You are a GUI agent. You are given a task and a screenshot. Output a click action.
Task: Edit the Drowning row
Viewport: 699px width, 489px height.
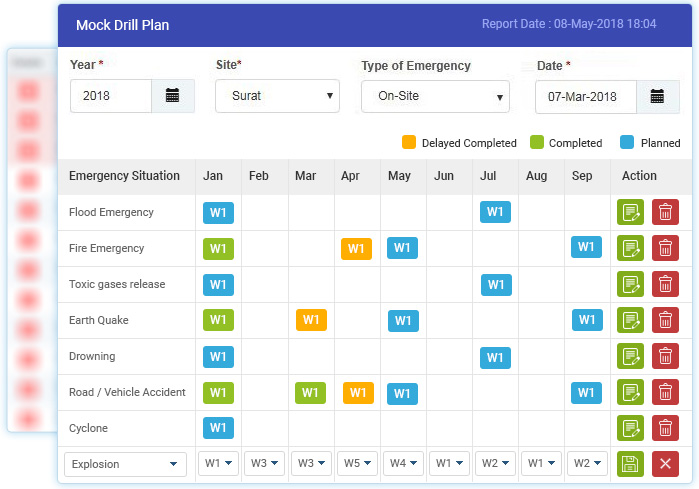pyautogui.click(x=630, y=356)
